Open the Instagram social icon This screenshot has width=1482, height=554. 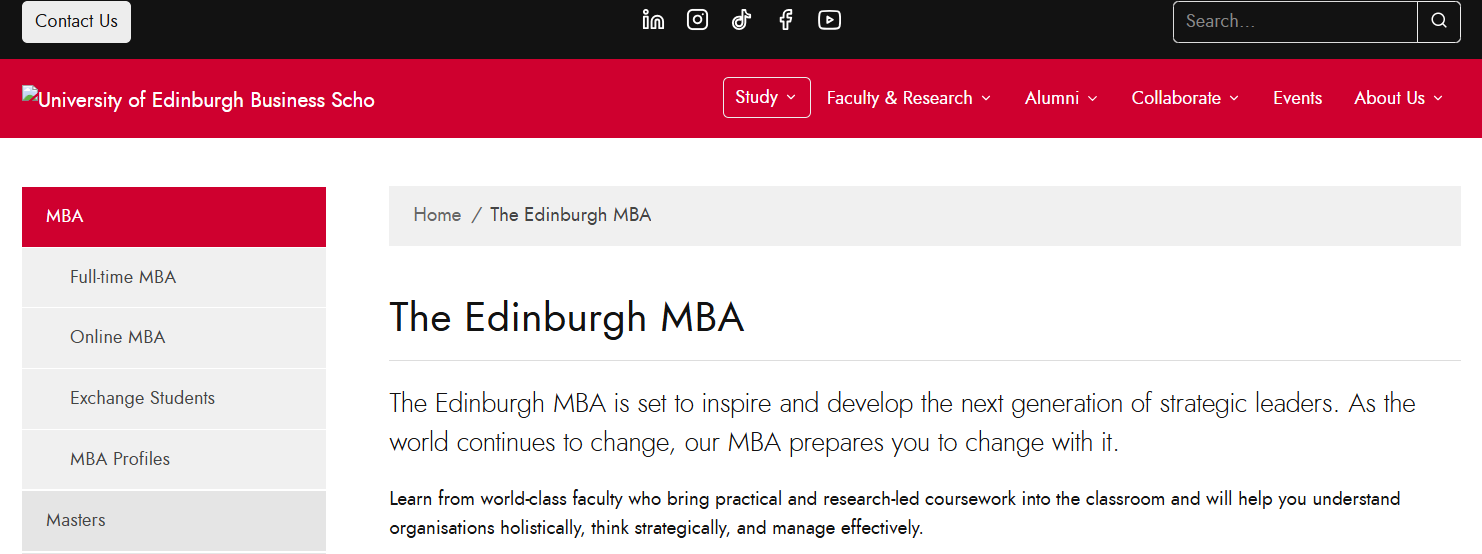[697, 20]
